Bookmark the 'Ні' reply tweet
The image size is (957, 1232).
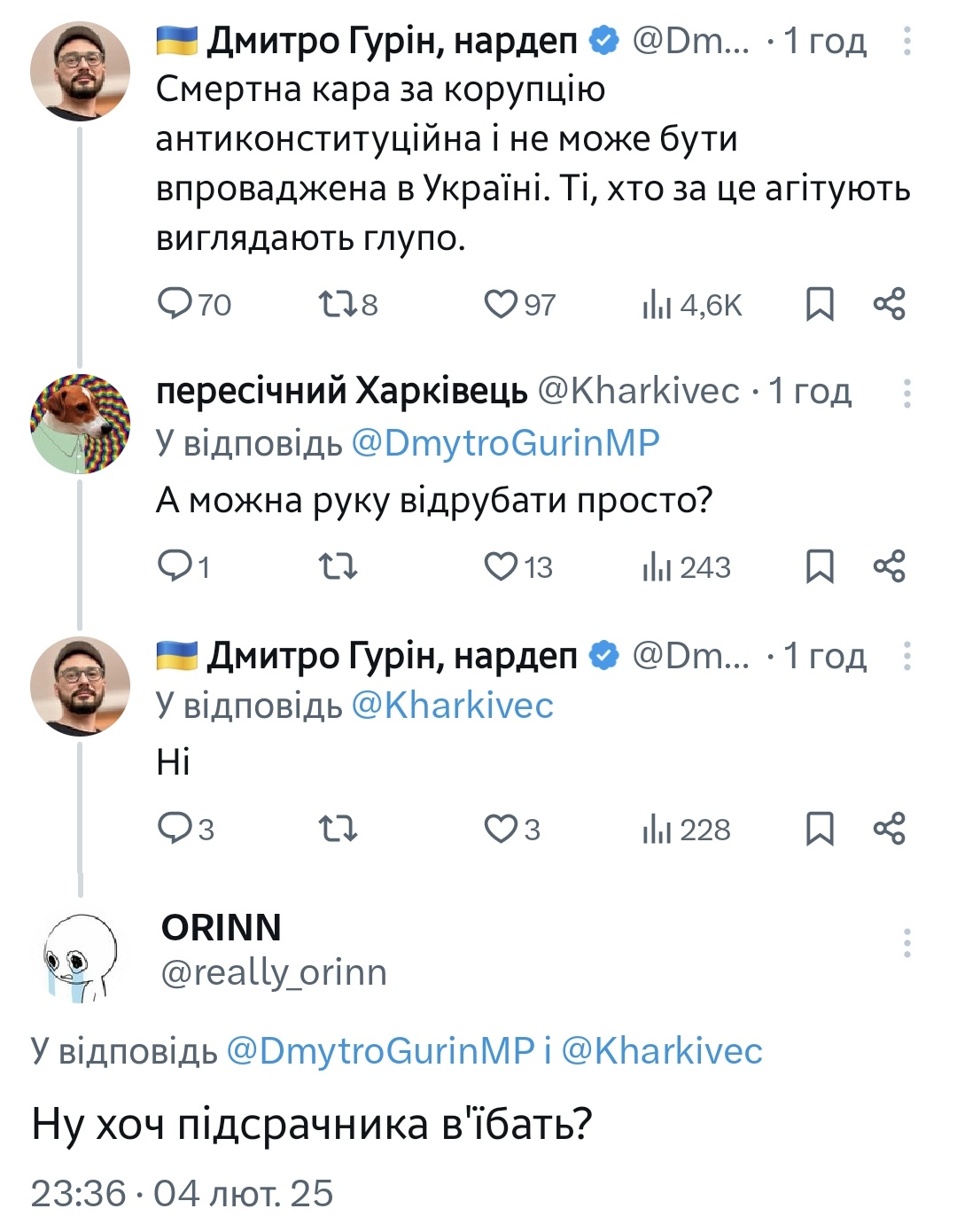[820, 829]
